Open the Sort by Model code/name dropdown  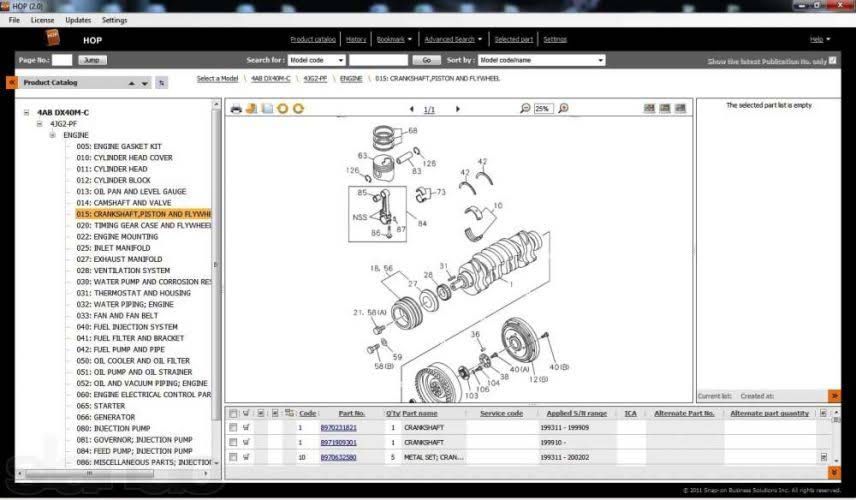542,60
